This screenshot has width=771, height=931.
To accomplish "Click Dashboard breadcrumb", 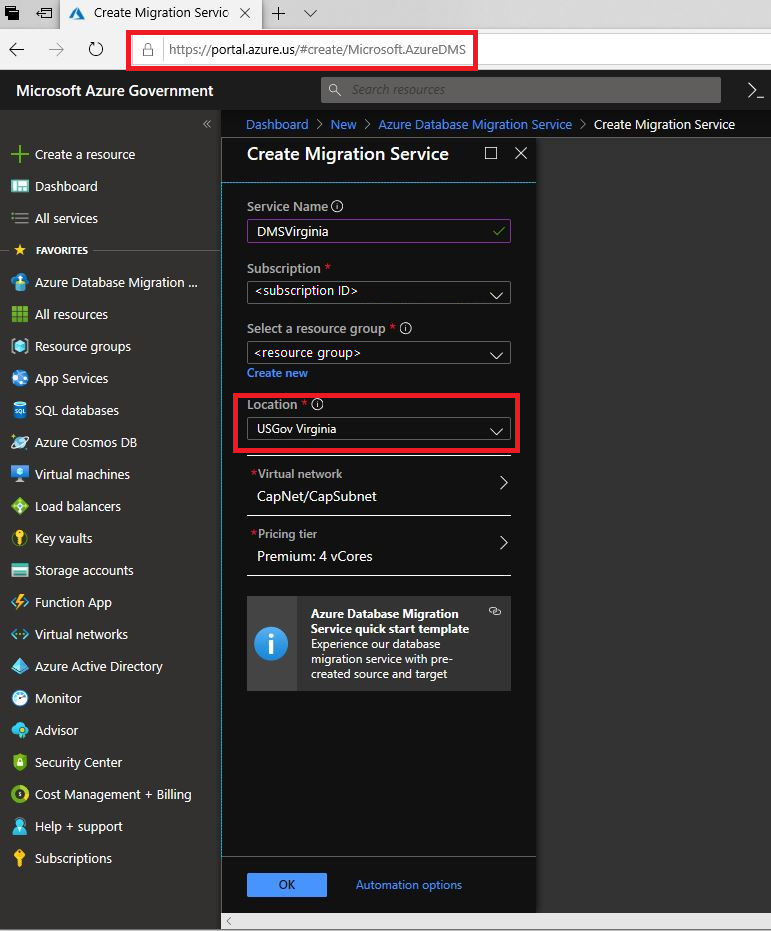I will tap(277, 125).
